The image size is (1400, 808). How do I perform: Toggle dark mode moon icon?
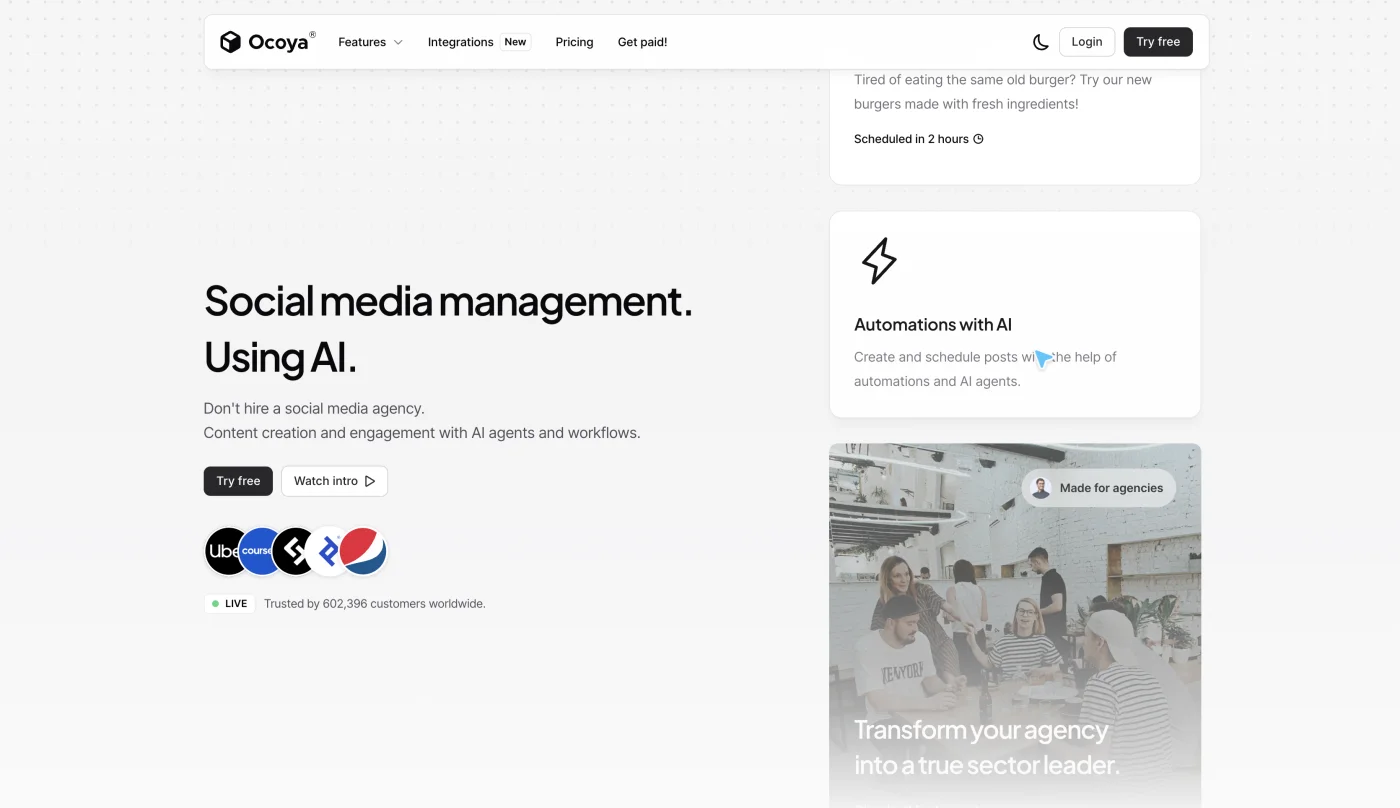click(1041, 42)
